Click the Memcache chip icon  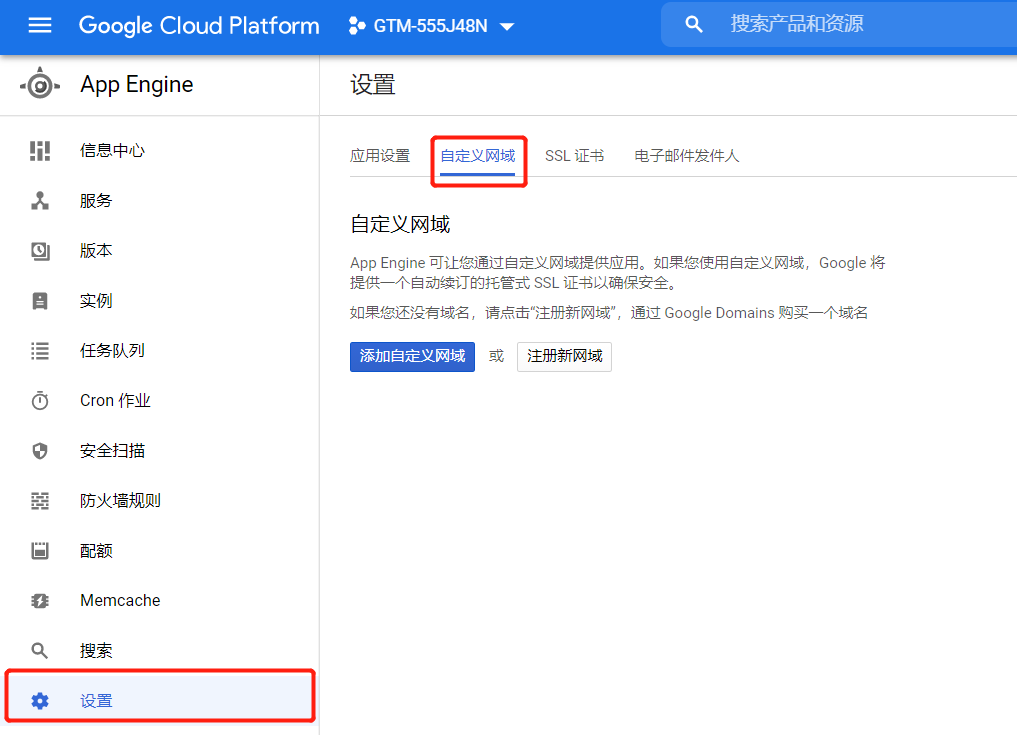coord(40,601)
